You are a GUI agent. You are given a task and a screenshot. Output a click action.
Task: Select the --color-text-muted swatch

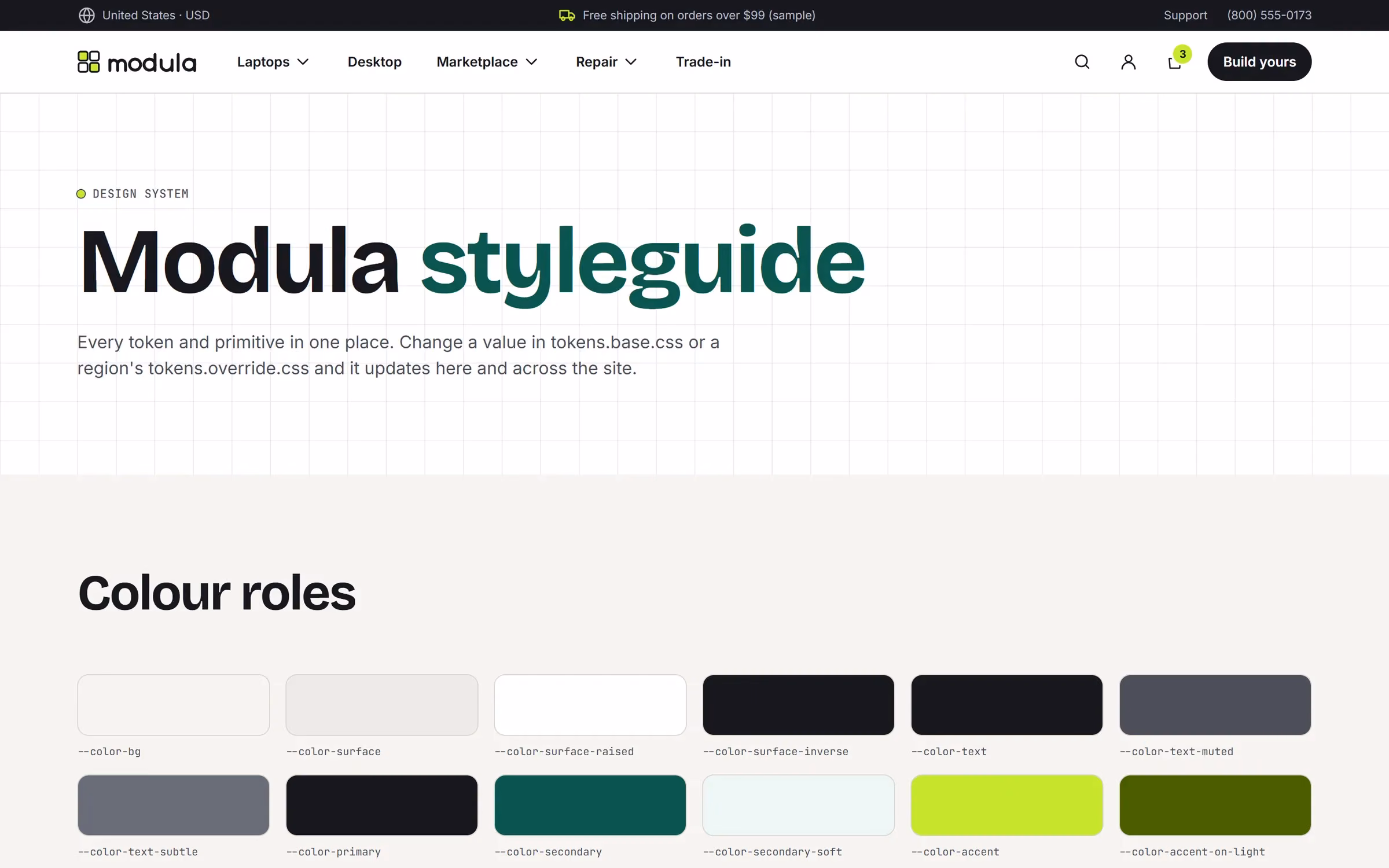(x=1215, y=705)
